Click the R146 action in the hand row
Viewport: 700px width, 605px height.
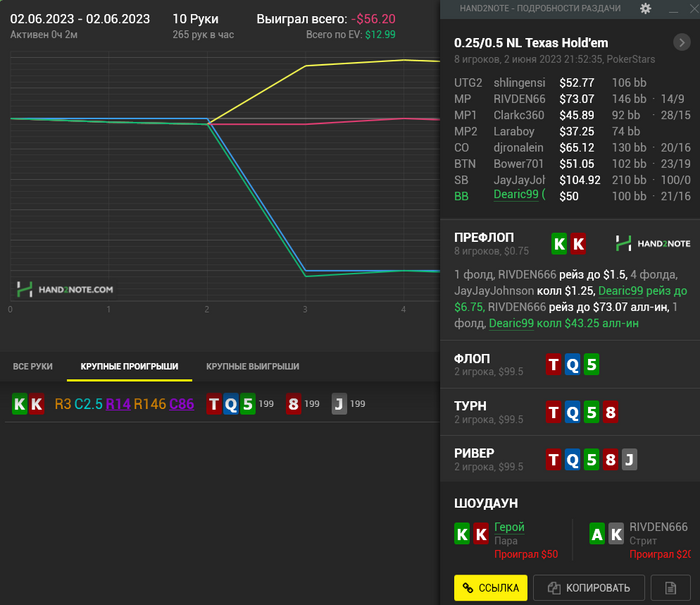click(150, 404)
